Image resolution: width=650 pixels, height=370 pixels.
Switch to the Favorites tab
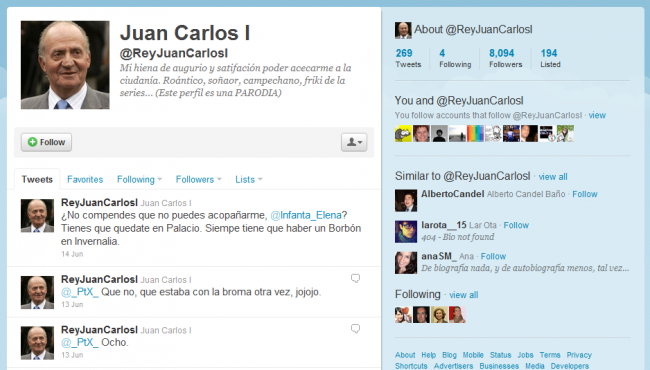point(85,179)
